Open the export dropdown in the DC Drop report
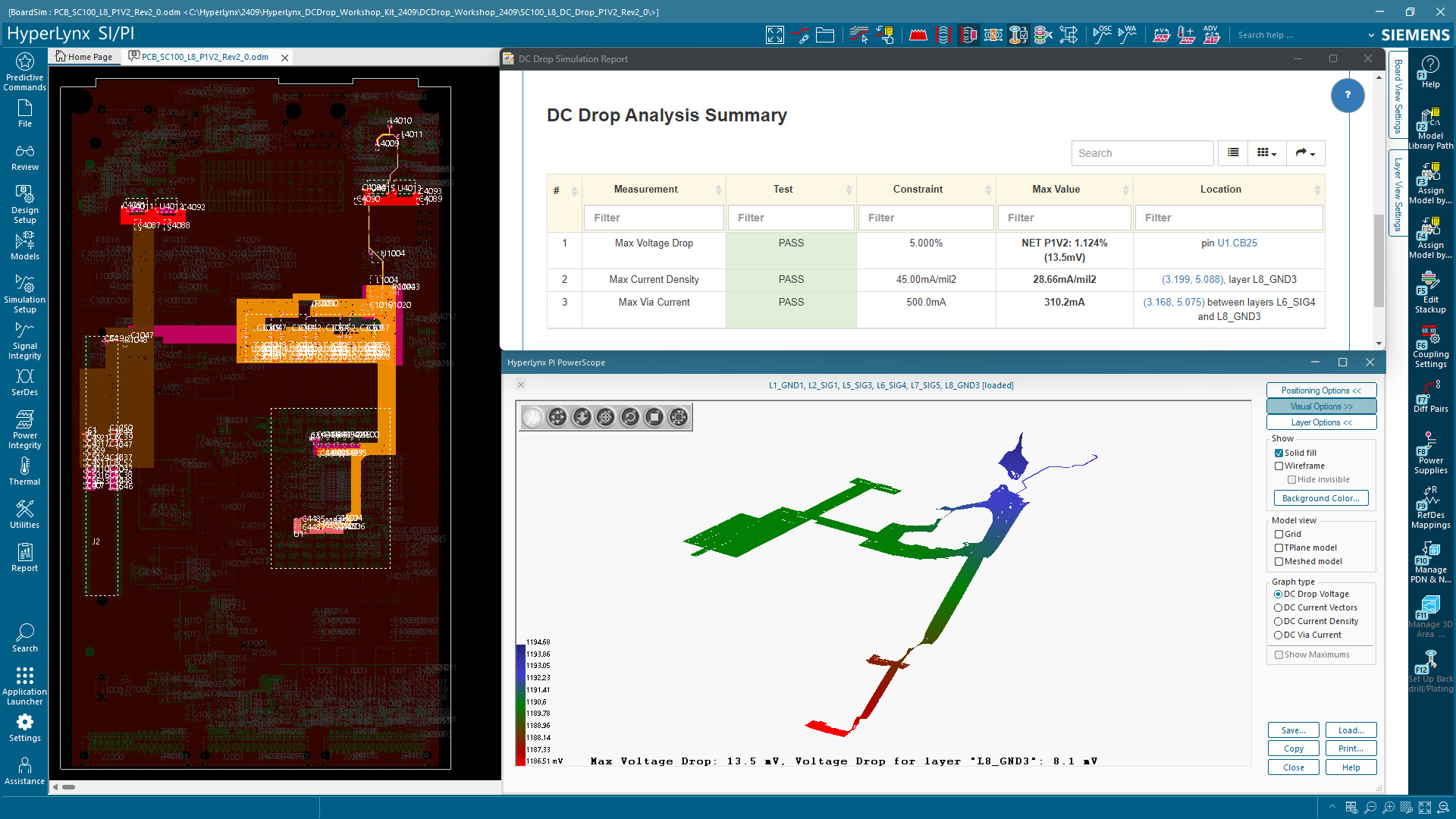The height and width of the screenshot is (819, 1456). (1306, 152)
